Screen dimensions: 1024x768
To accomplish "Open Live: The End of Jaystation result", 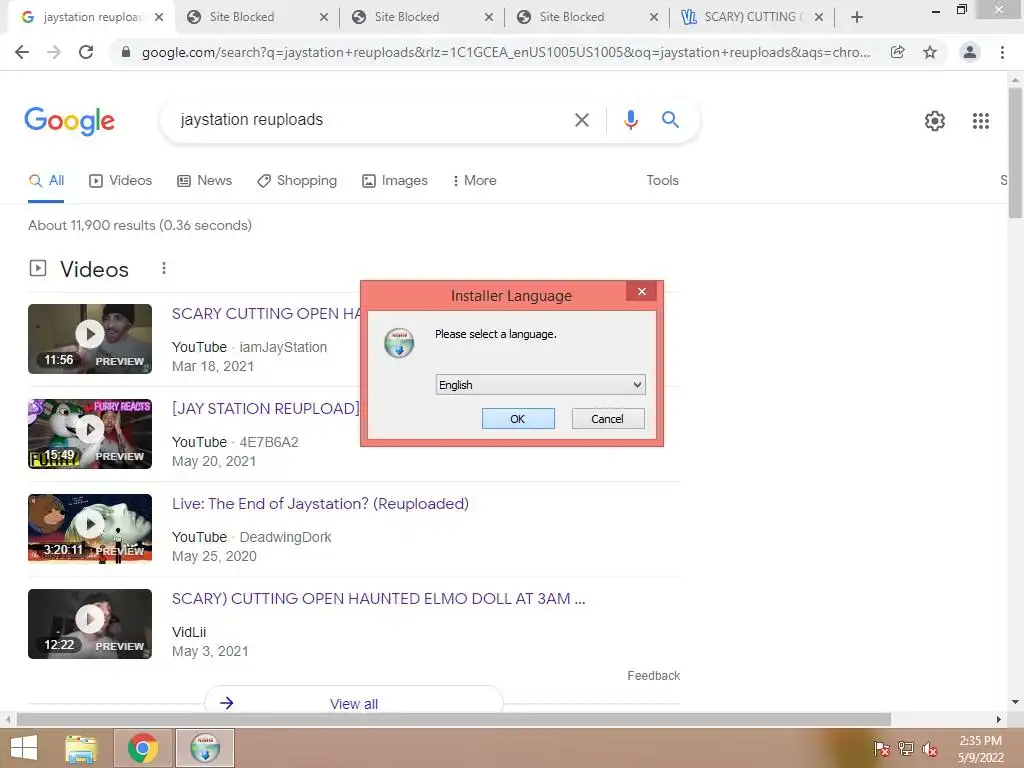I will pyautogui.click(x=320, y=504).
